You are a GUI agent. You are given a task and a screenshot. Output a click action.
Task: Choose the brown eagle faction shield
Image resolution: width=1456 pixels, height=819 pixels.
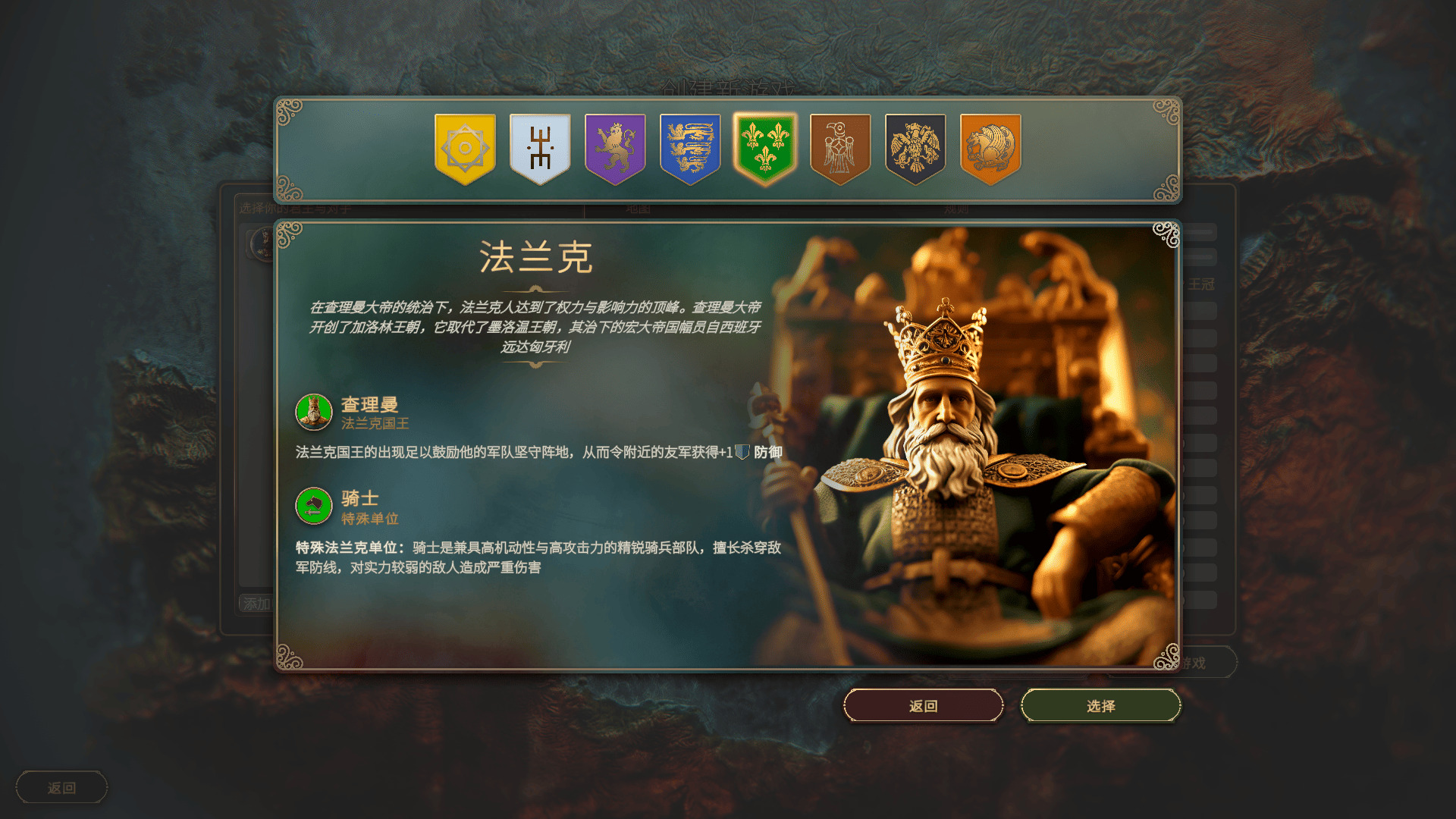click(x=840, y=149)
